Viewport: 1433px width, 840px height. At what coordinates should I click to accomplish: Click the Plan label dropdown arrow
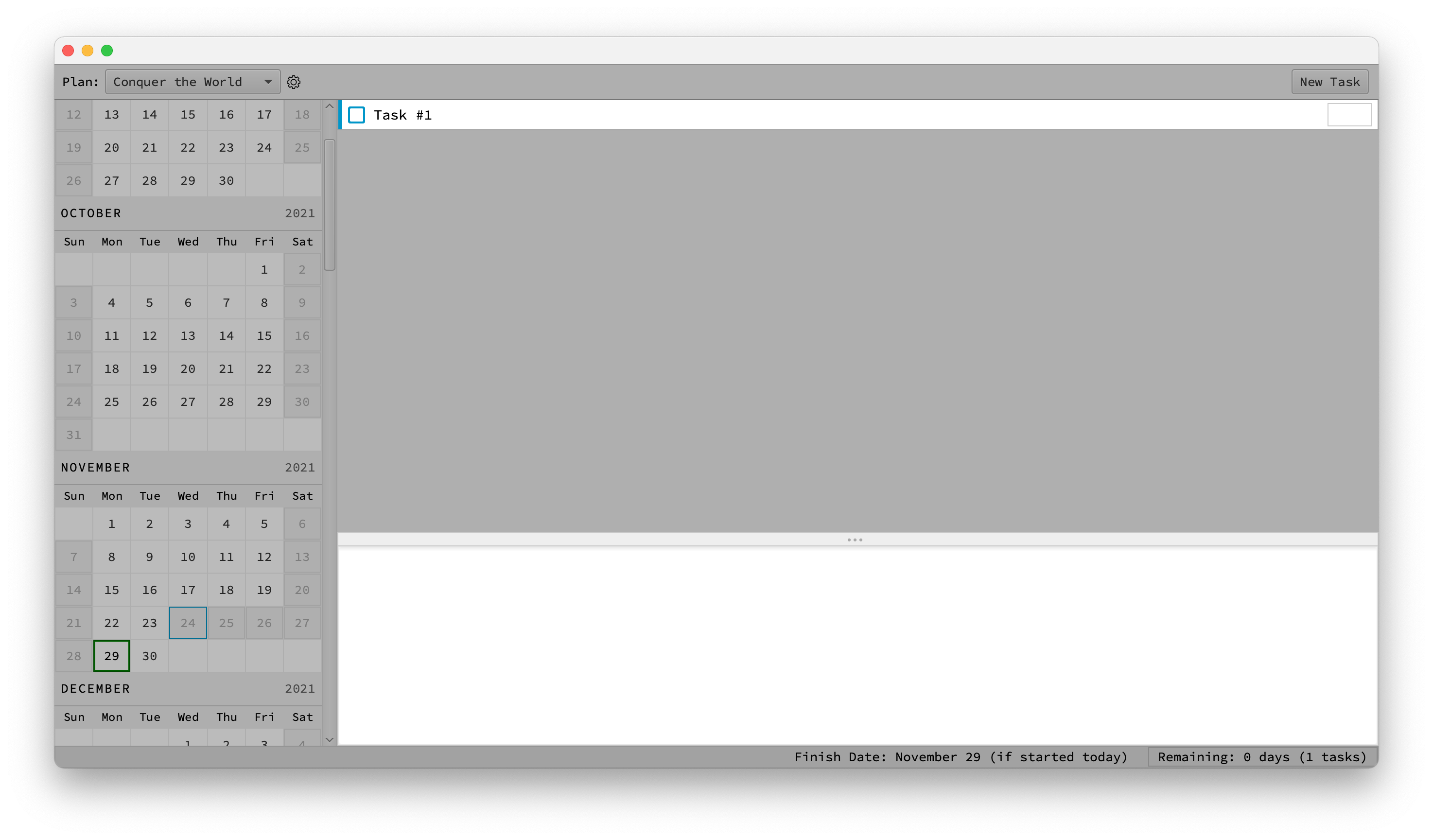pyautogui.click(x=267, y=81)
